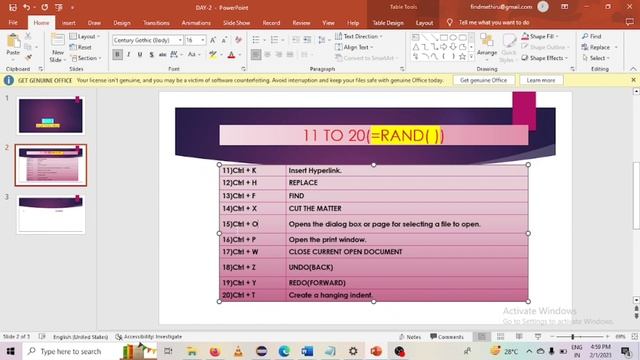Select the triangle shape in gallery

[x=416, y=47]
